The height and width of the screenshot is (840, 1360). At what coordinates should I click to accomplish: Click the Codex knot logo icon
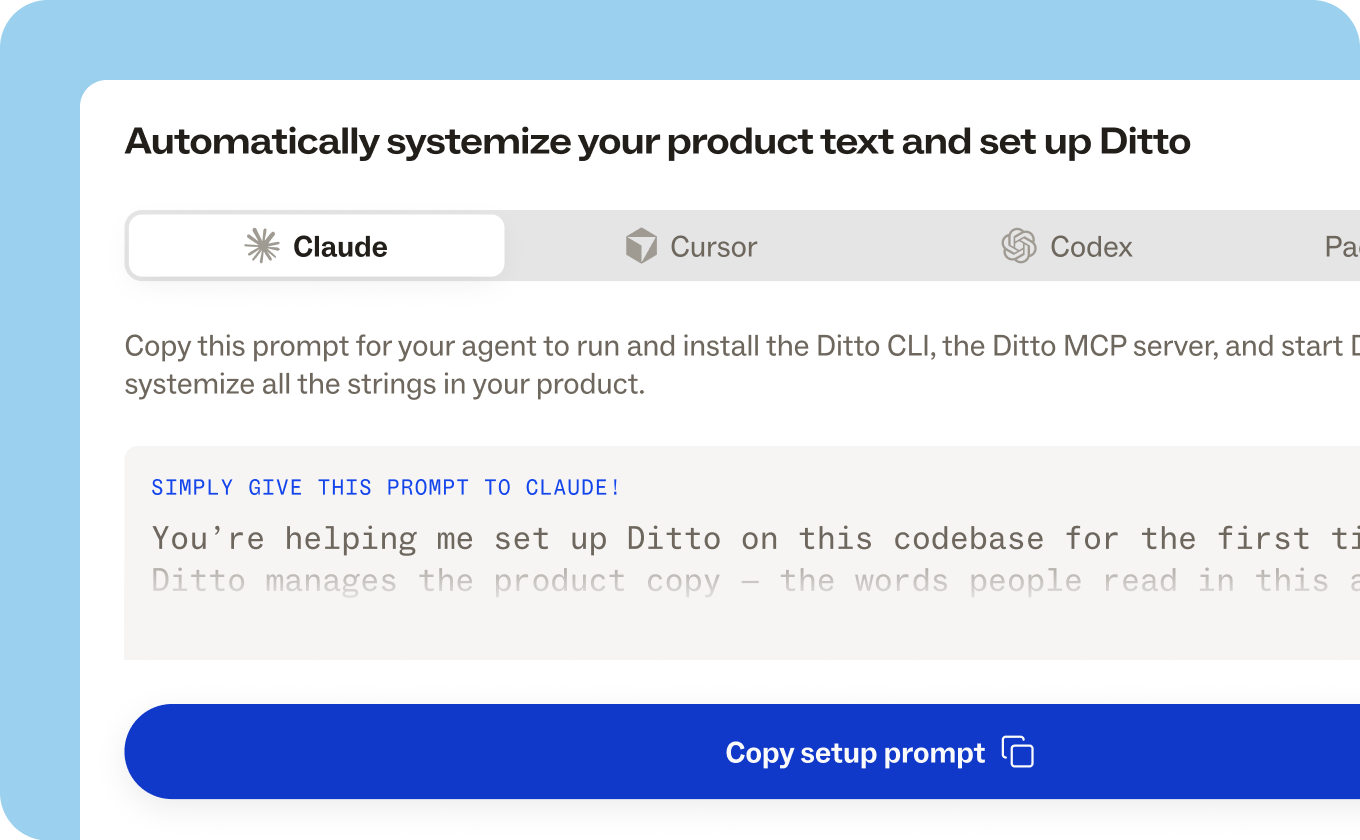point(1019,246)
